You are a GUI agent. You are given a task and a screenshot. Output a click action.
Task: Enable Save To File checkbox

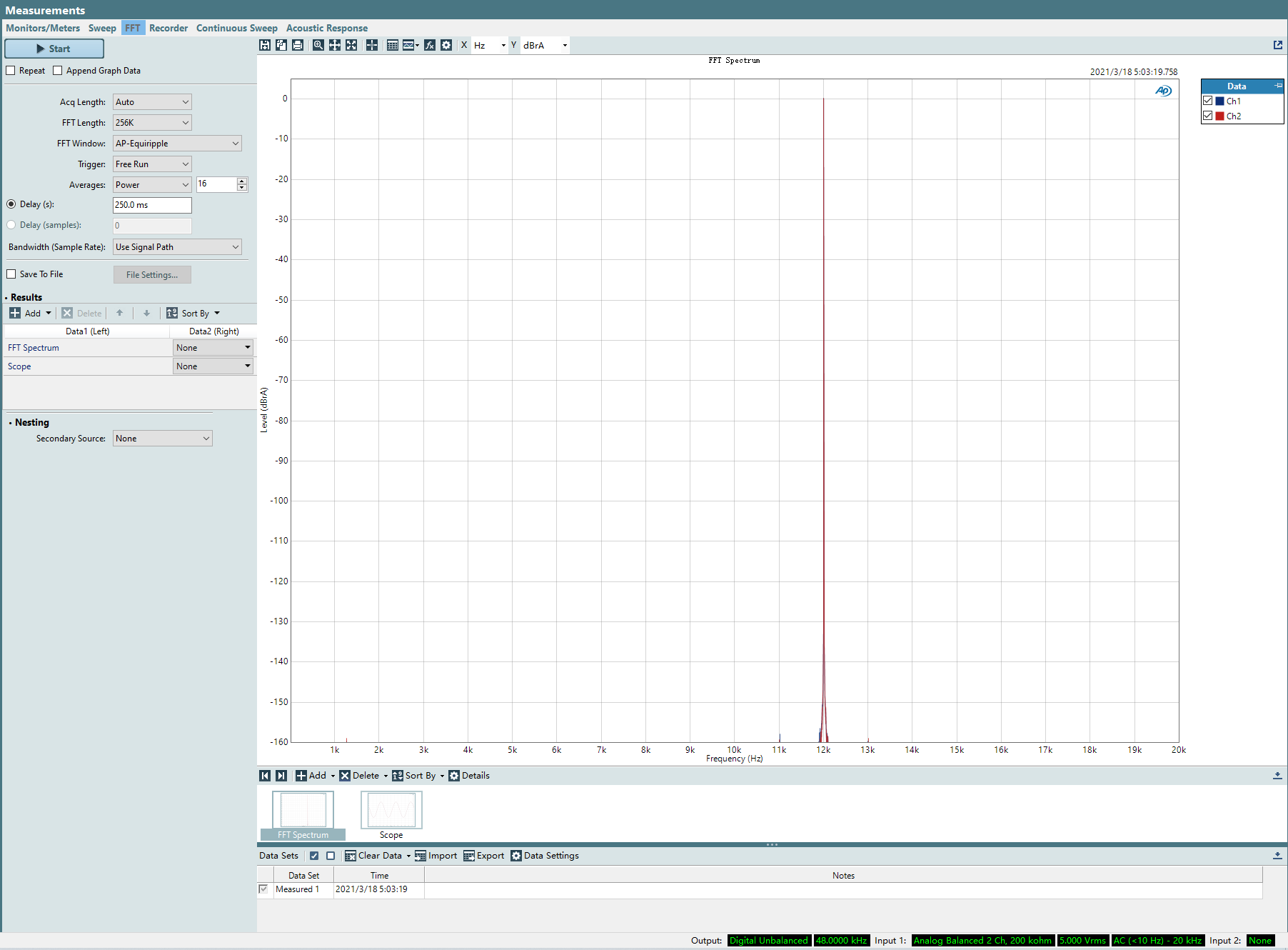pos(11,274)
